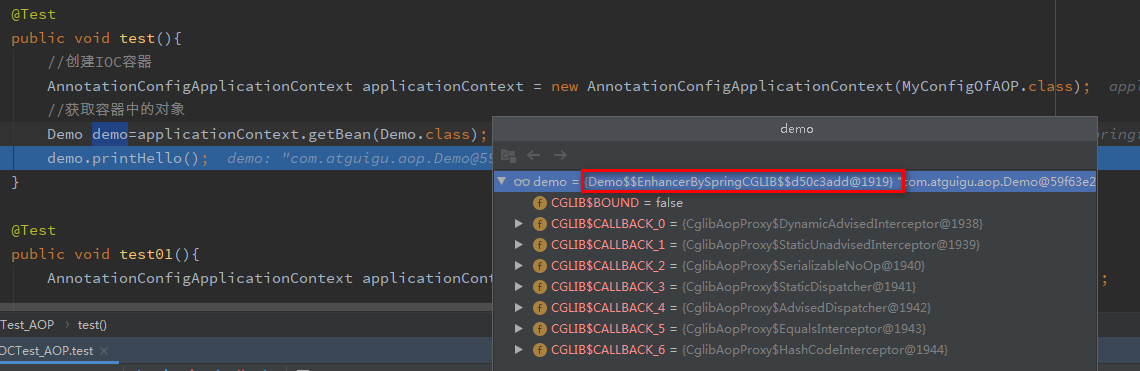Expand the CGLIB$CALLBACK_1 node
This screenshot has height=371, width=1140.
tap(518, 244)
